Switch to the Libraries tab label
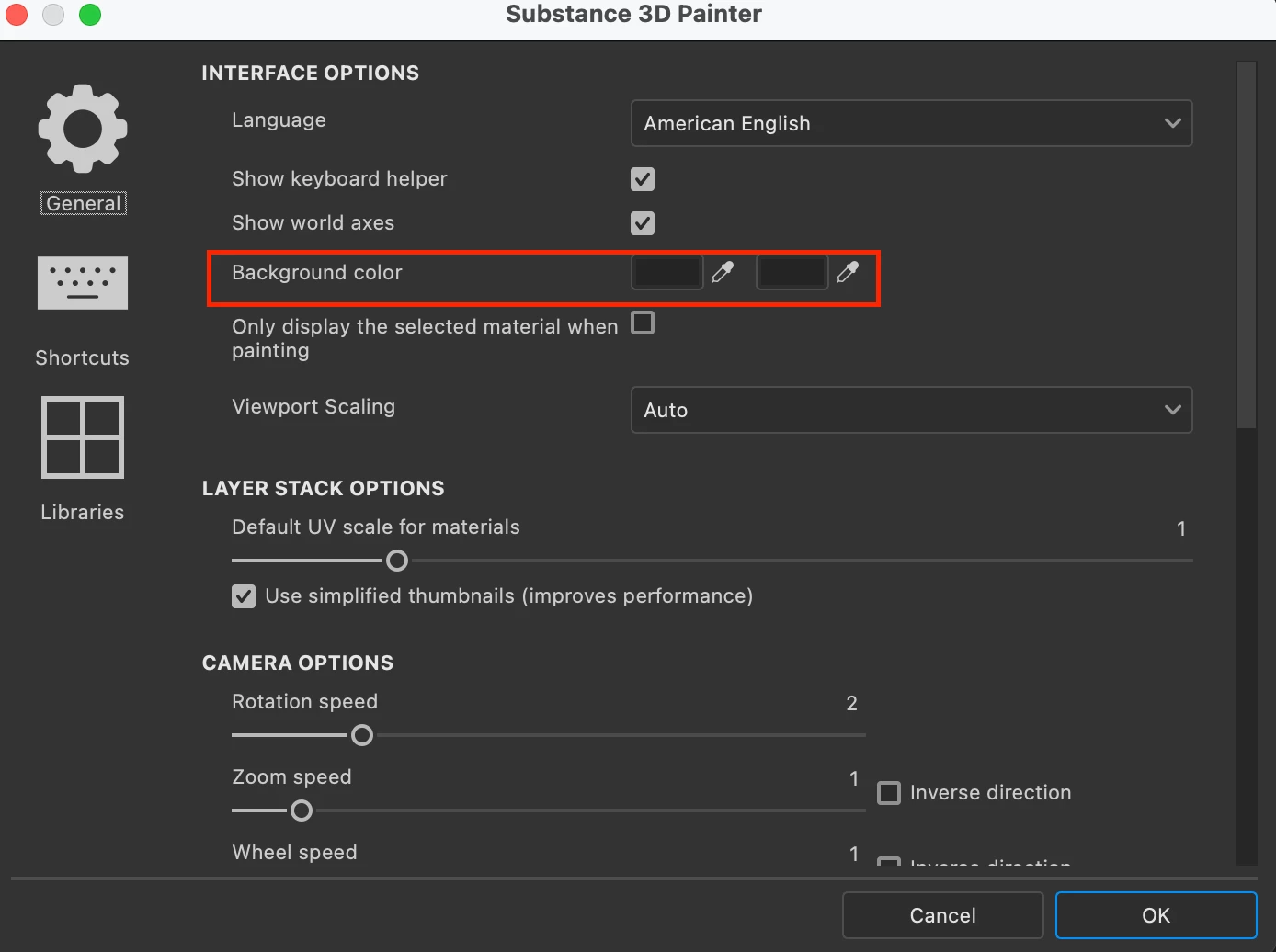The width and height of the screenshot is (1276, 952). point(83,512)
